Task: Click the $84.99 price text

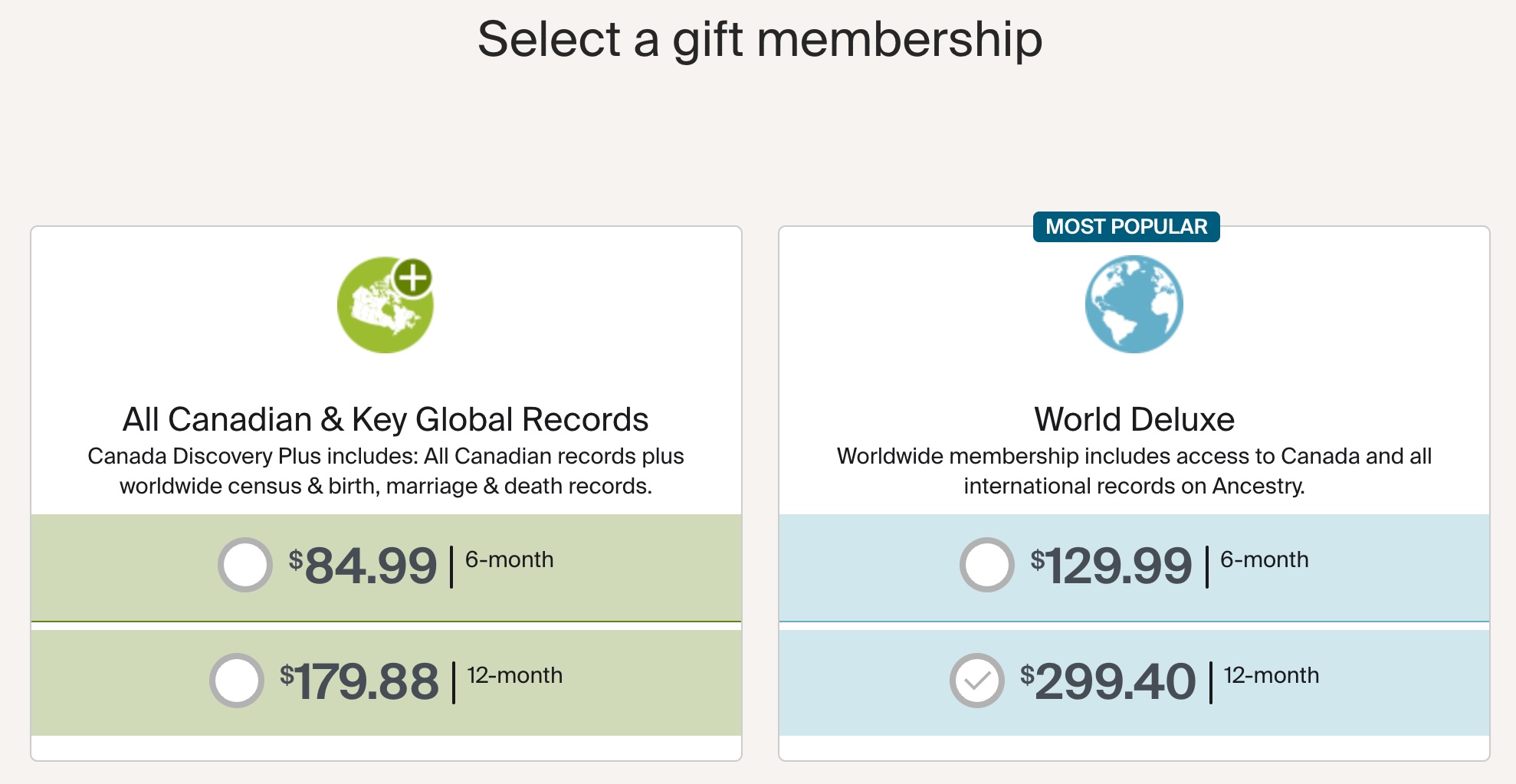Action: point(363,566)
